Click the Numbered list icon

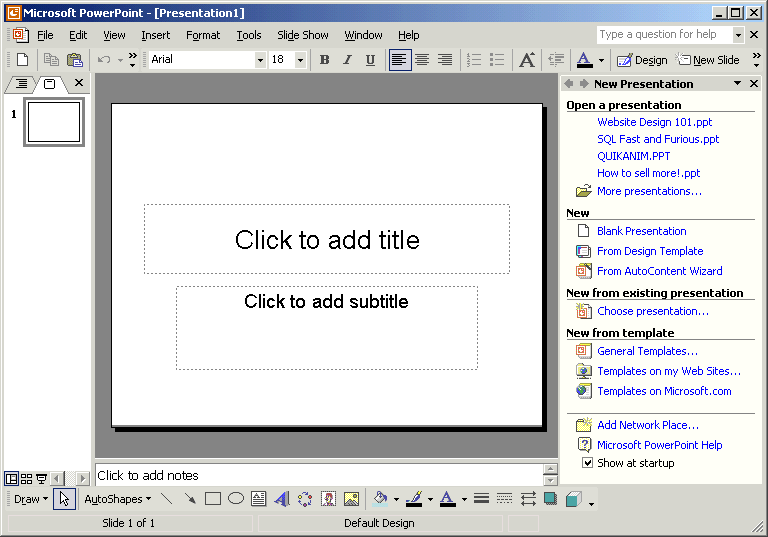tap(474, 60)
